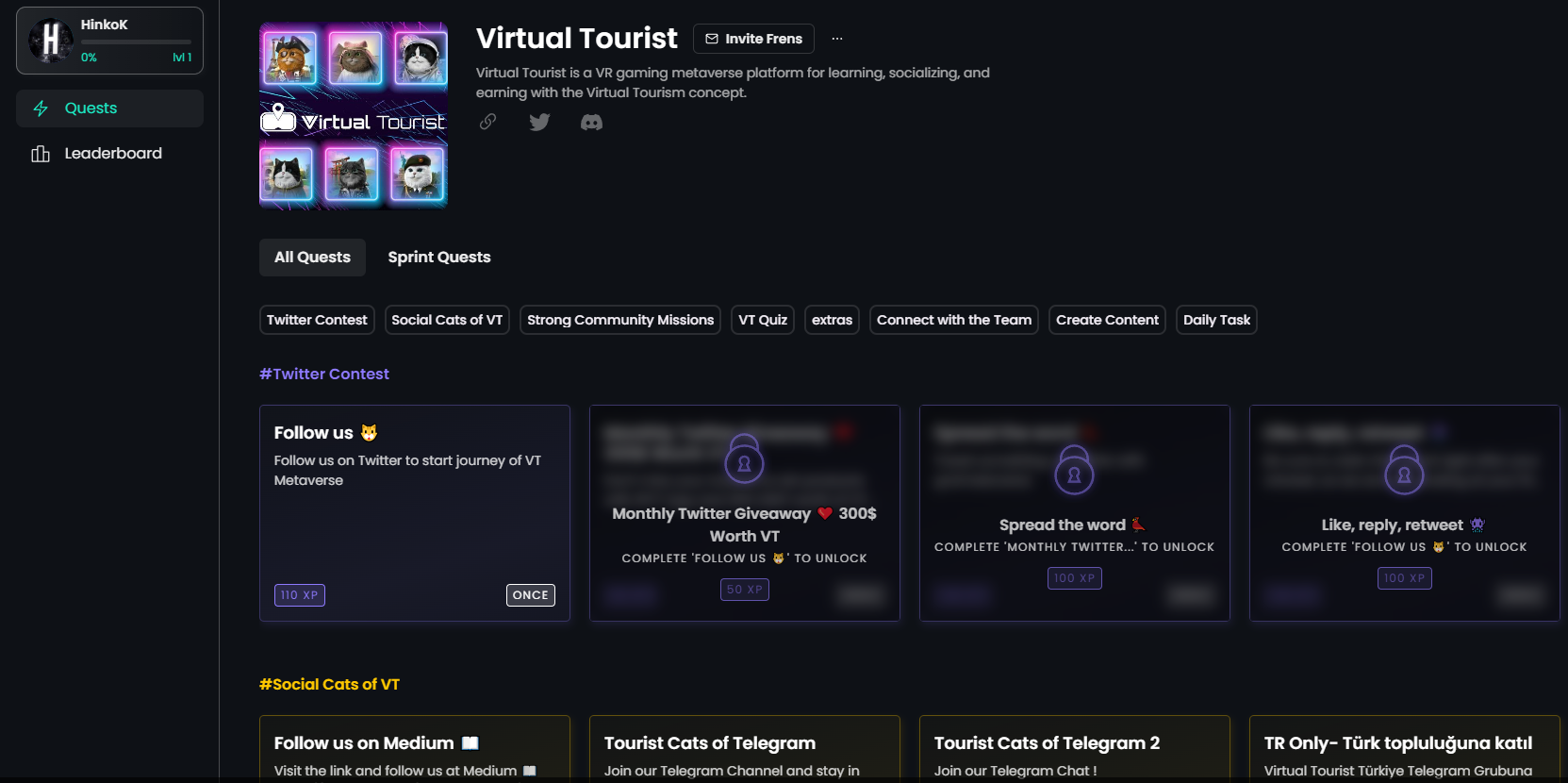The height and width of the screenshot is (783, 1568).
Task: Click the Quests lightning bolt icon
Action: (41, 108)
